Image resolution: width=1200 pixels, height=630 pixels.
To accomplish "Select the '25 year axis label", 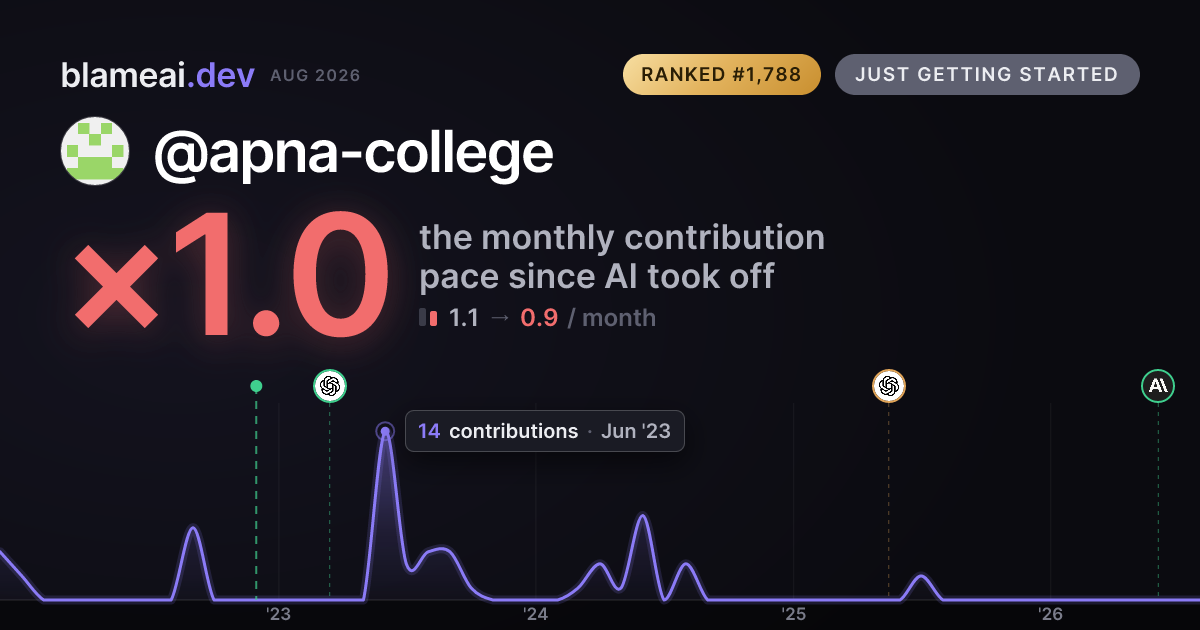I will (x=793, y=613).
